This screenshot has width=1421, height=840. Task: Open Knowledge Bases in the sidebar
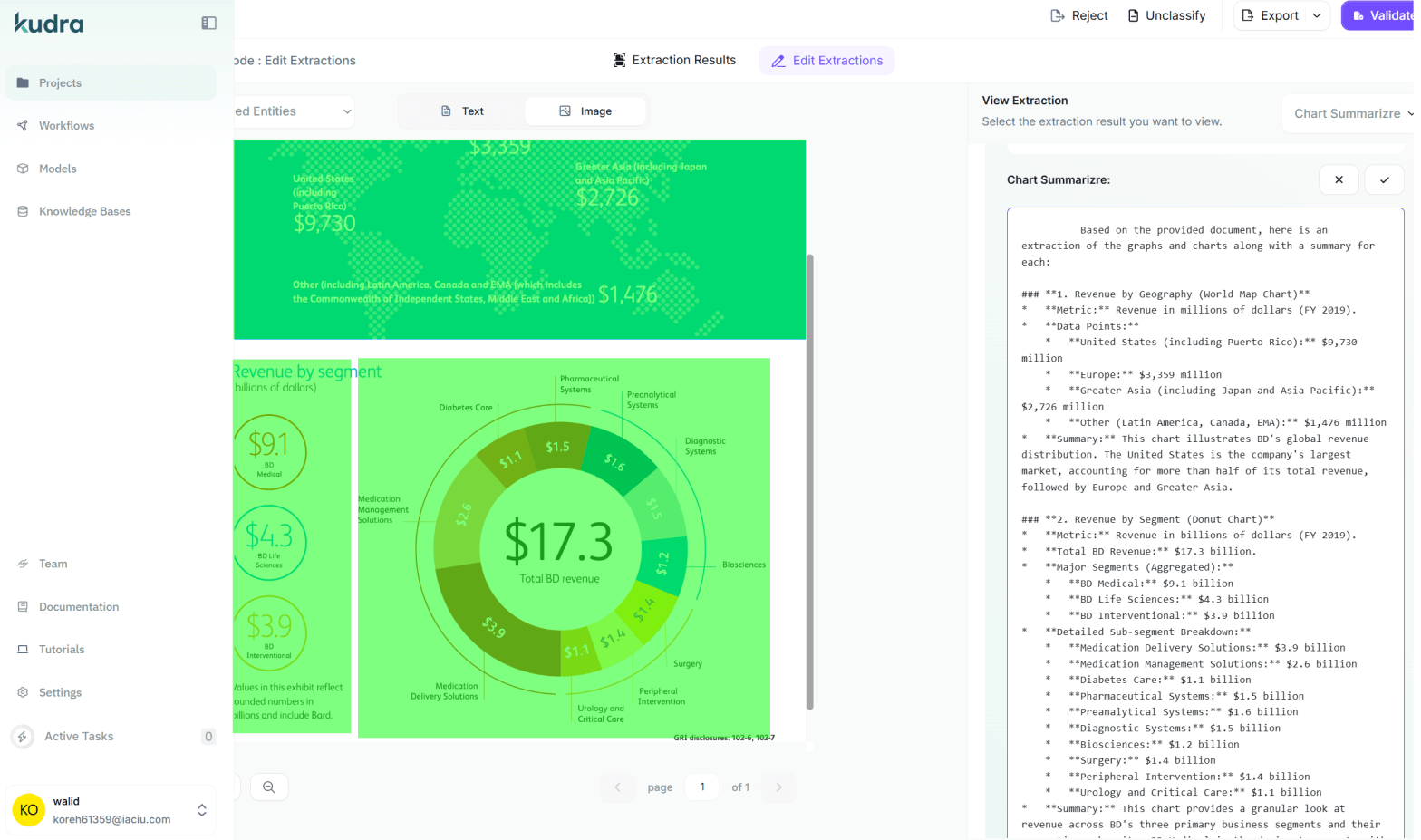click(111, 211)
